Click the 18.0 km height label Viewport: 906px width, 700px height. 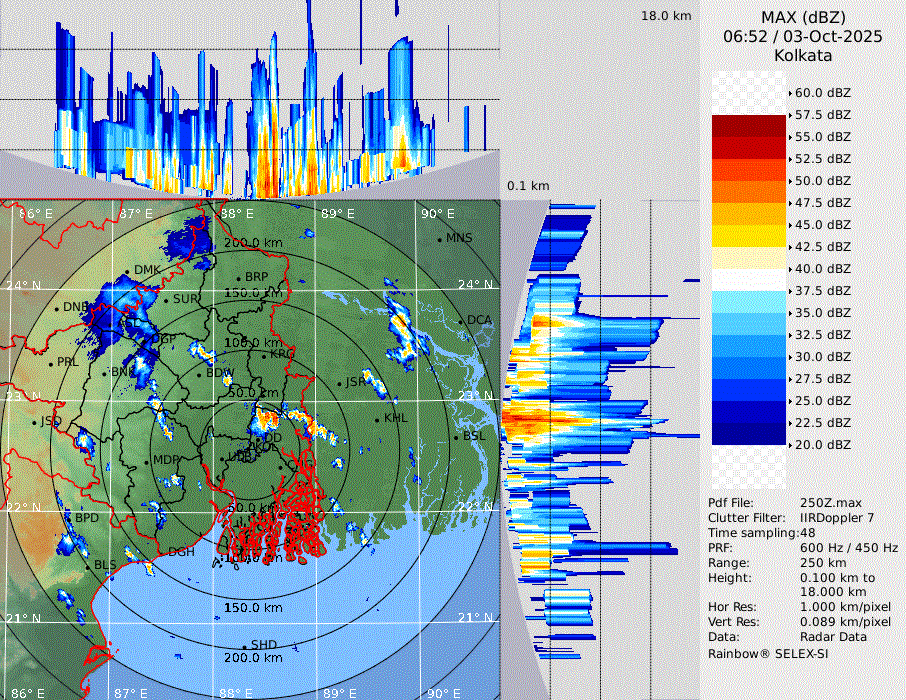click(666, 16)
